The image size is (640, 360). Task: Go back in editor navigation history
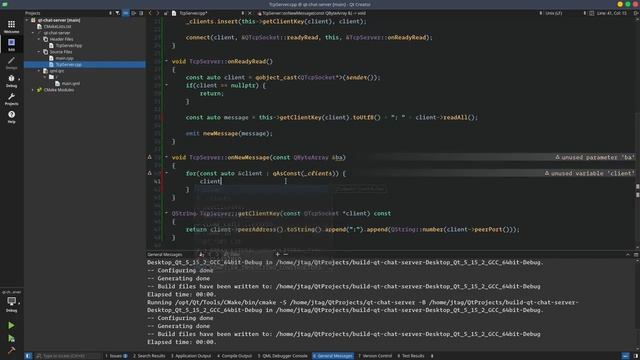(x=150, y=13)
